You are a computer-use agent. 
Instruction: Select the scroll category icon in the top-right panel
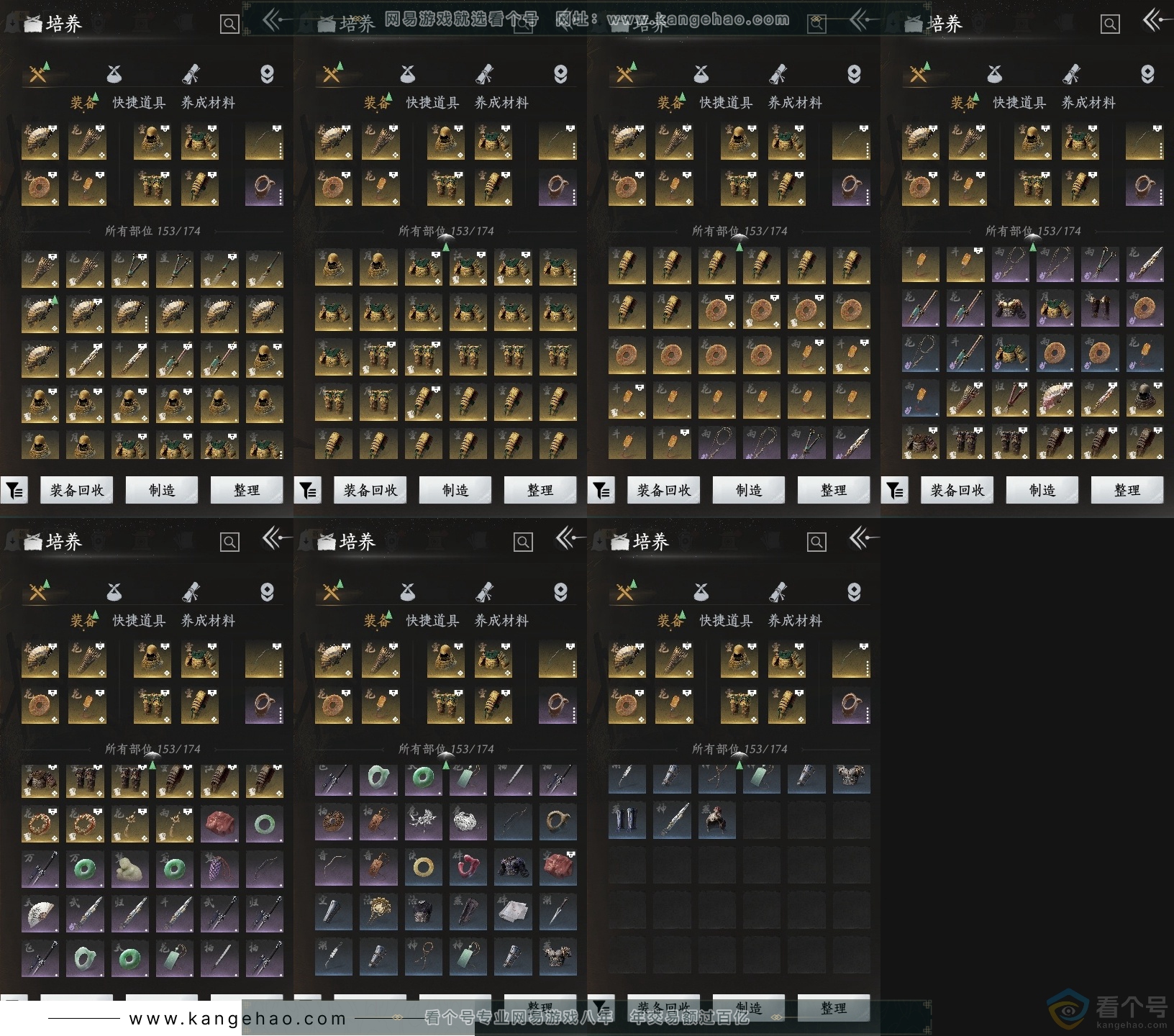click(1071, 74)
